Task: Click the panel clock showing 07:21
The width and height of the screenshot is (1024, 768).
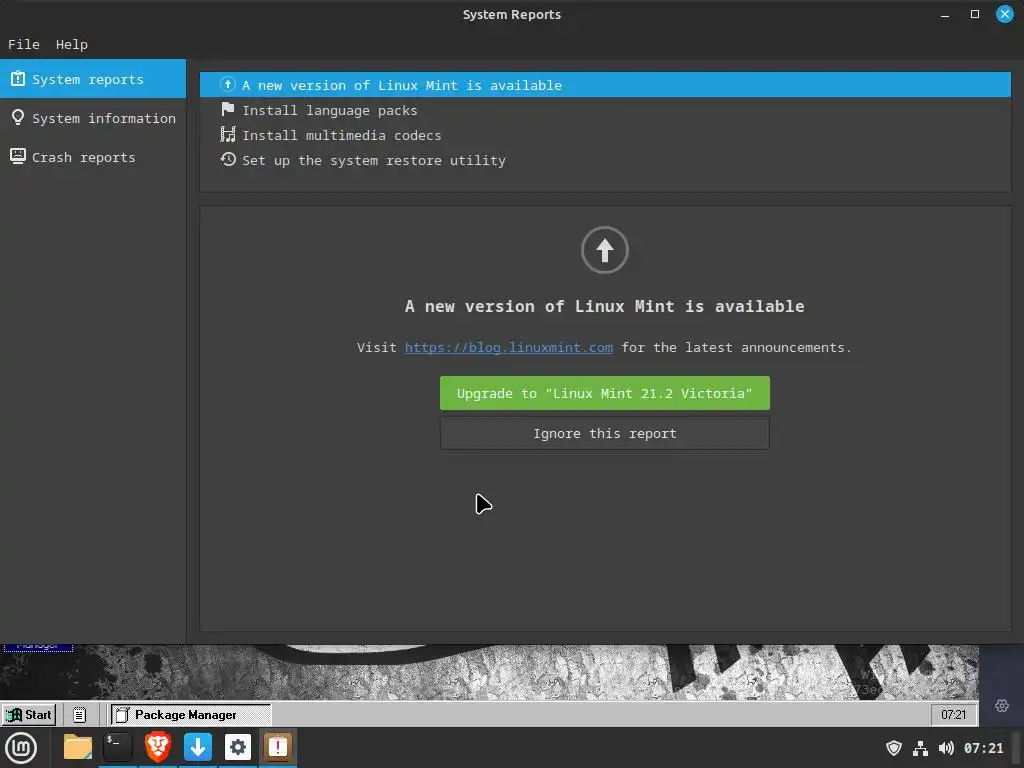Action: pos(984,748)
